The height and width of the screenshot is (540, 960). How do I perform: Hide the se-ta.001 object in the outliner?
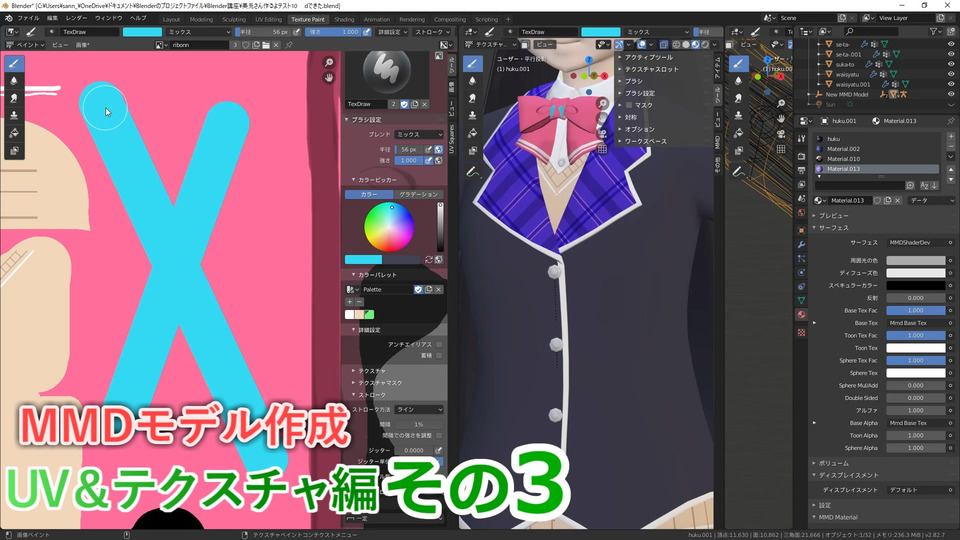[x=950, y=54]
